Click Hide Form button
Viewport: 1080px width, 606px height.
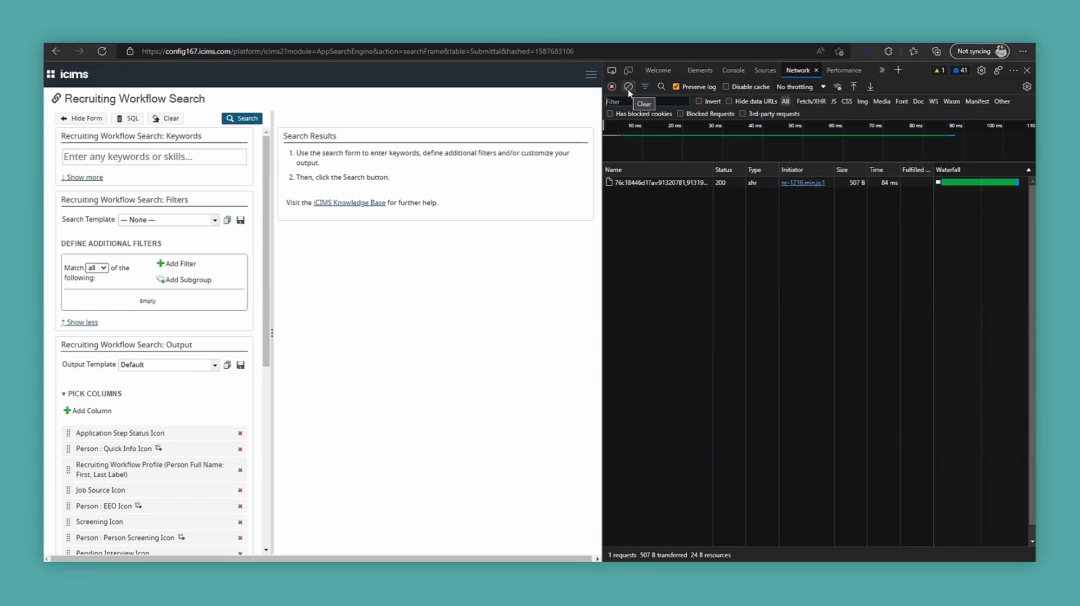pyautogui.click(x=81, y=118)
